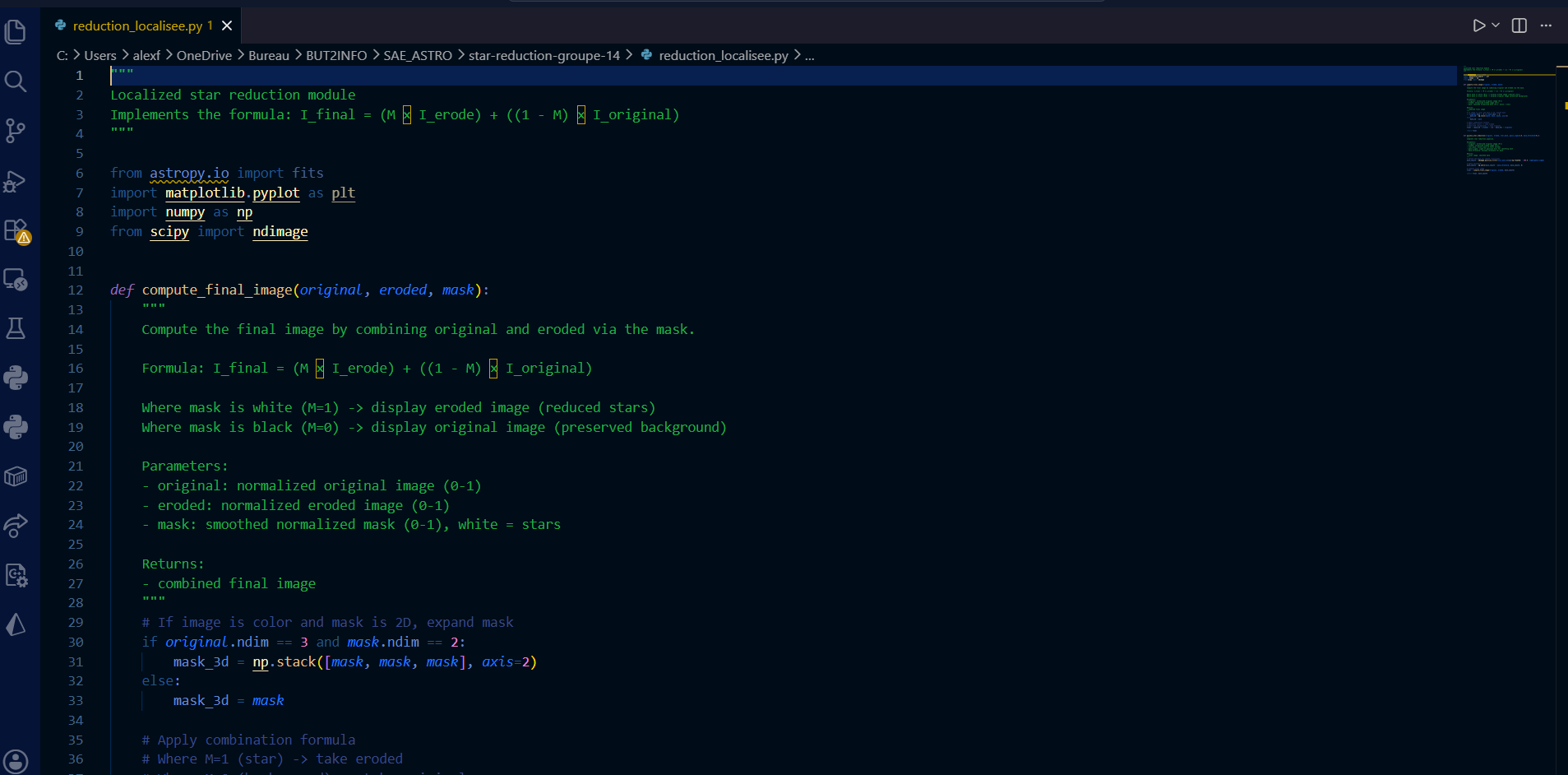Open the Search view icon
The height and width of the screenshot is (775, 1568).
point(16,81)
